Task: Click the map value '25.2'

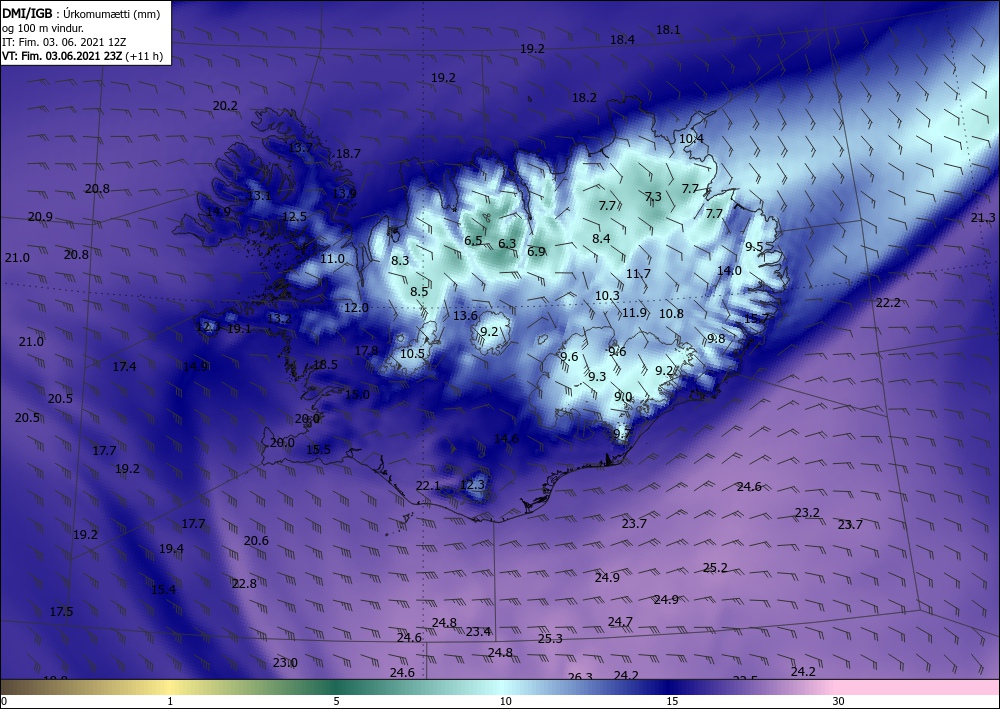Action: click(x=715, y=567)
